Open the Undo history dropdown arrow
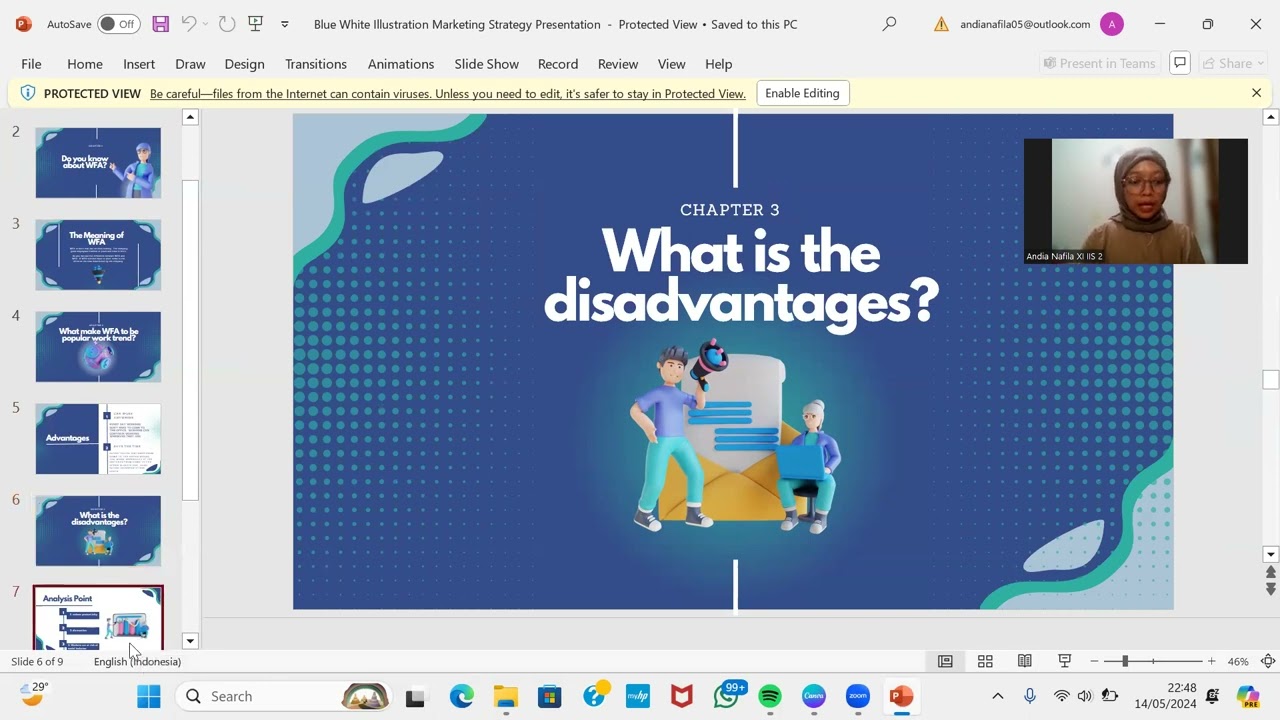Image resolution: width=1280 pixels, height=720 pixels. click(205, 24)
